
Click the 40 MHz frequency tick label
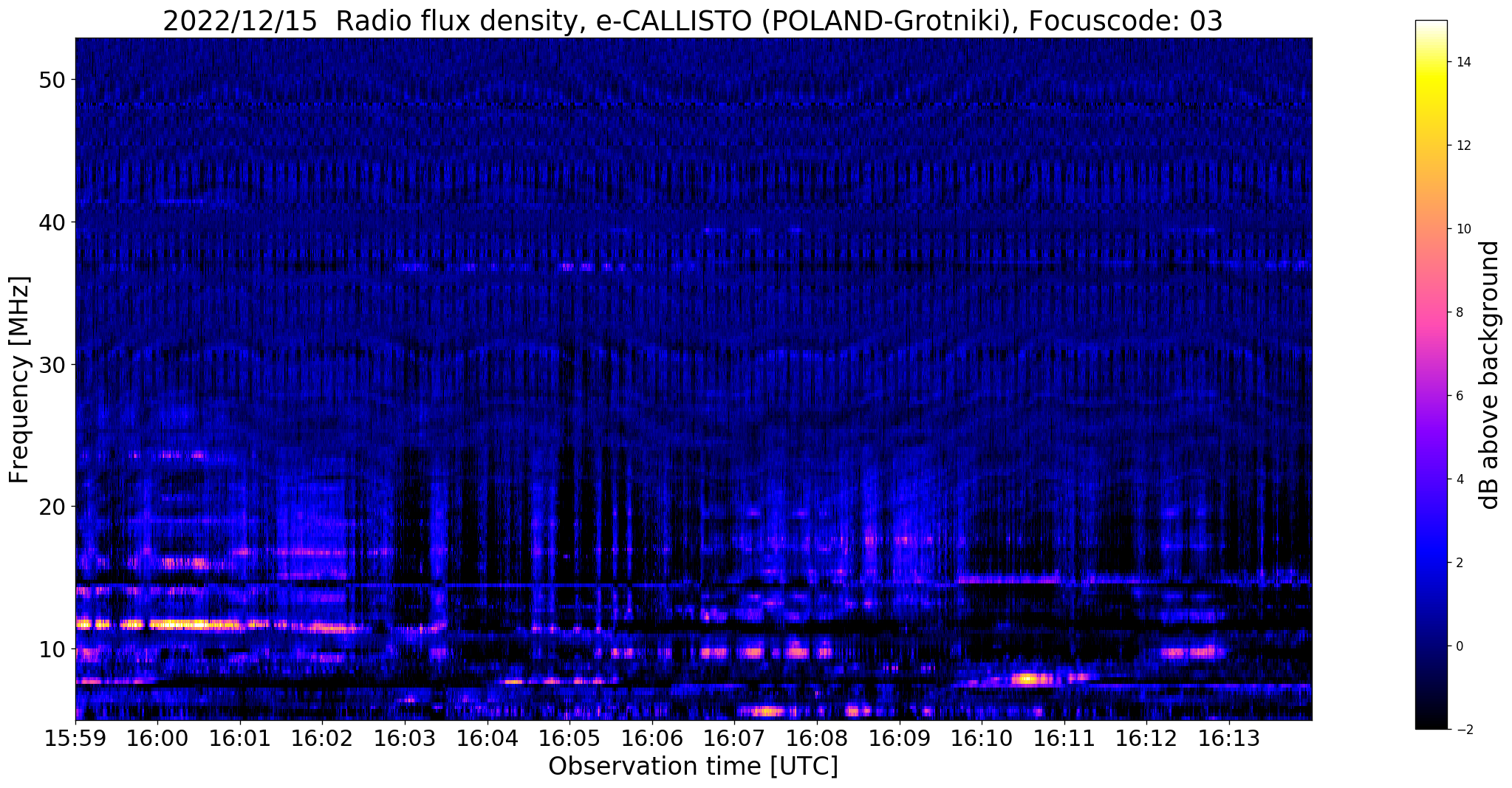tap(52, 222)
